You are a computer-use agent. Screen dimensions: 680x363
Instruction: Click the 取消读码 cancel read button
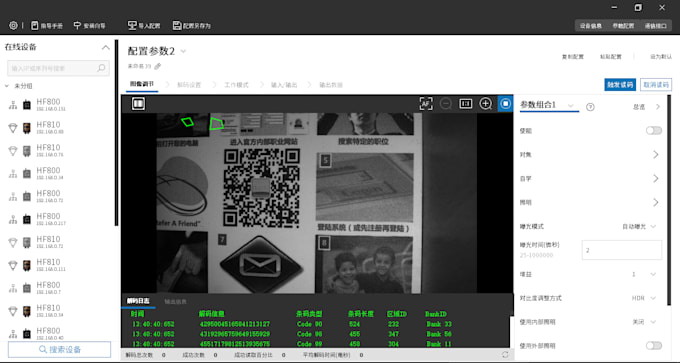(656, 85)
